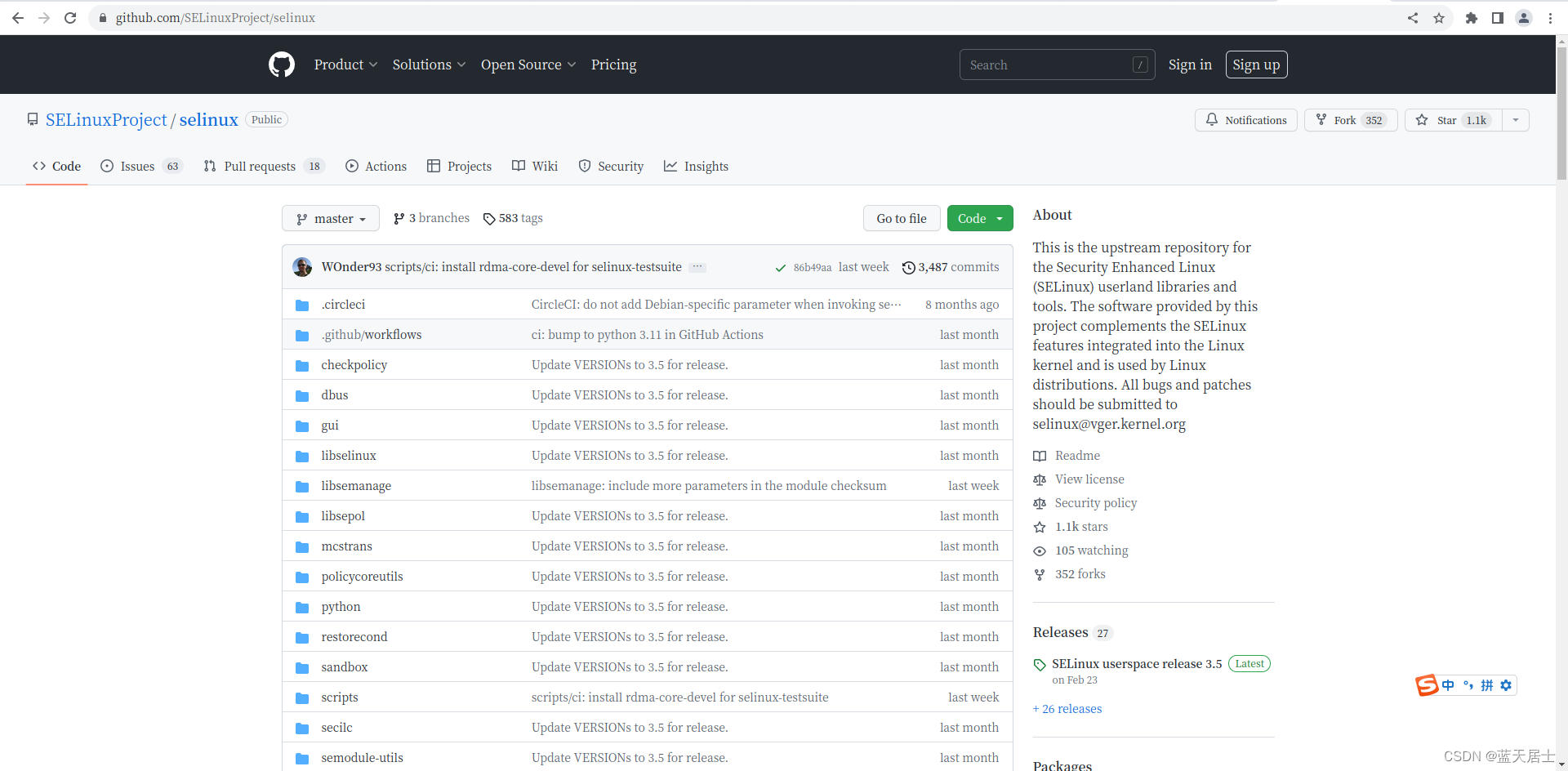This screenshot has width=1568, height=771.
Task: Click the notifications bell icon
Action: (1212, 120)
